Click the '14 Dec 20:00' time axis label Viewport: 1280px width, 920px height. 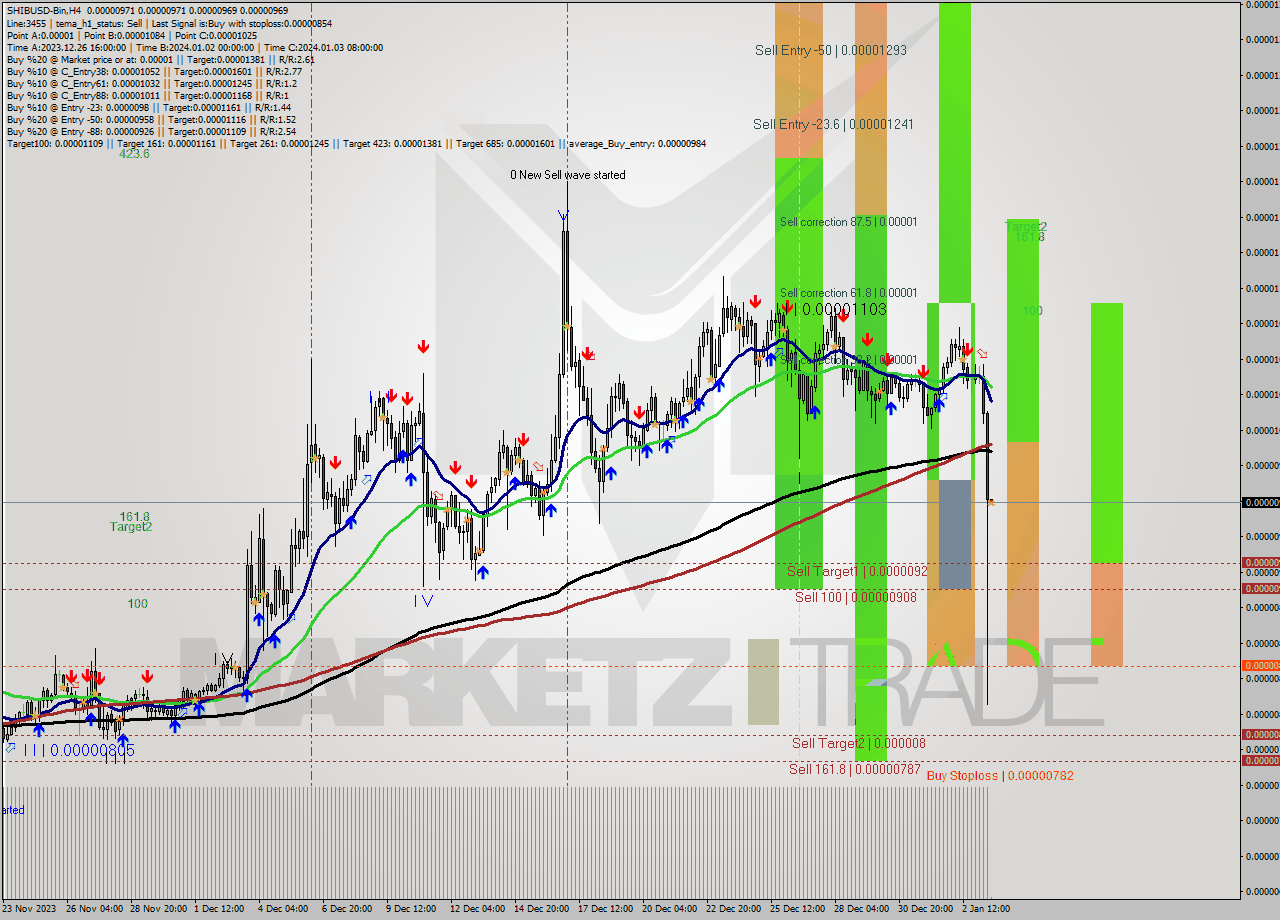coord(543,909)
